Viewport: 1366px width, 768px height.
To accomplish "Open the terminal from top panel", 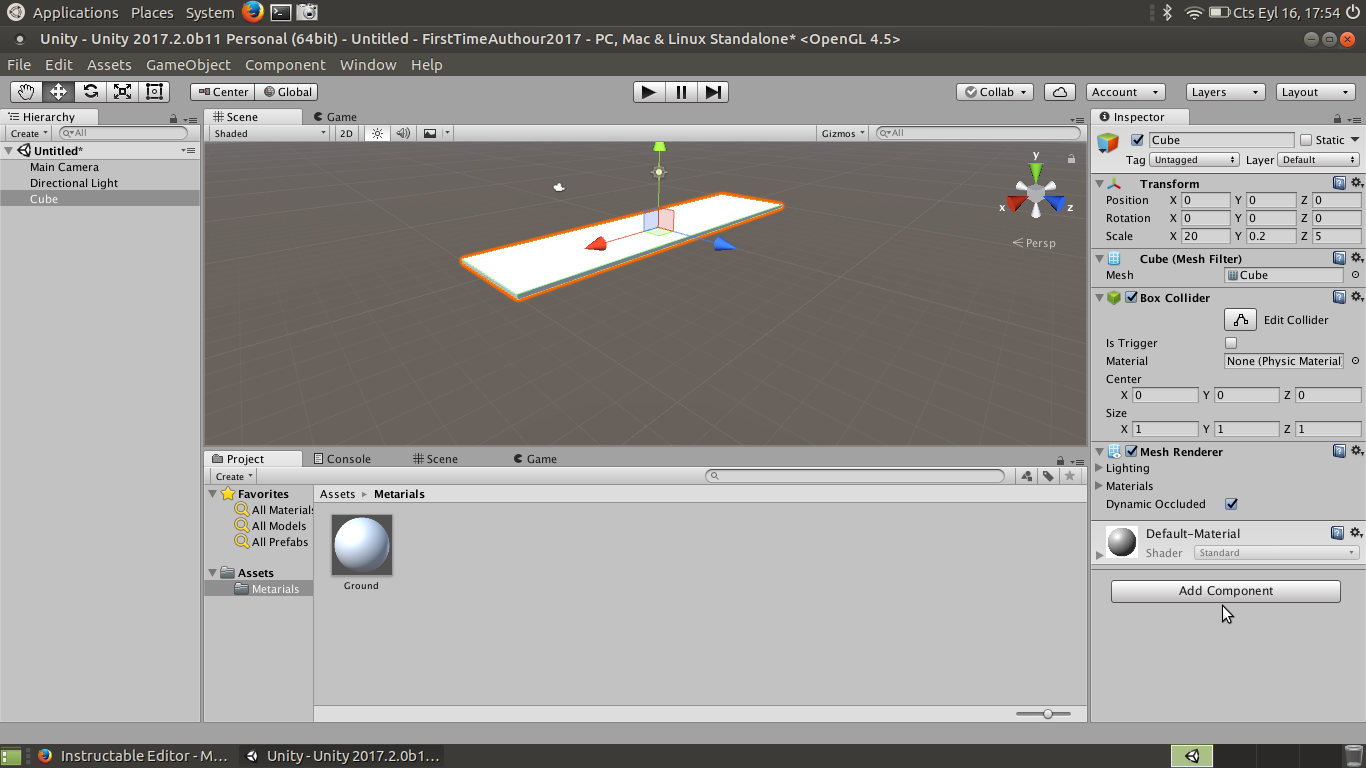I will coord(281,12).
